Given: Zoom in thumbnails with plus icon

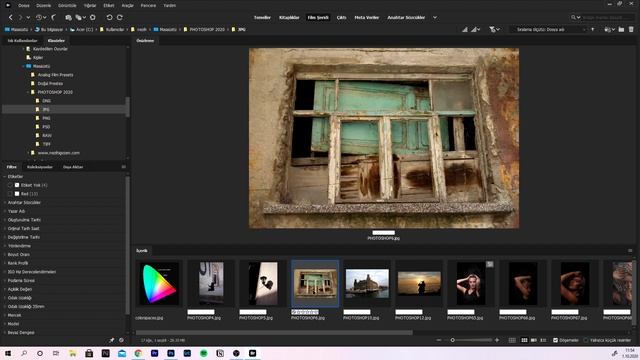Looking at the screenshot, I should point(497,340).
